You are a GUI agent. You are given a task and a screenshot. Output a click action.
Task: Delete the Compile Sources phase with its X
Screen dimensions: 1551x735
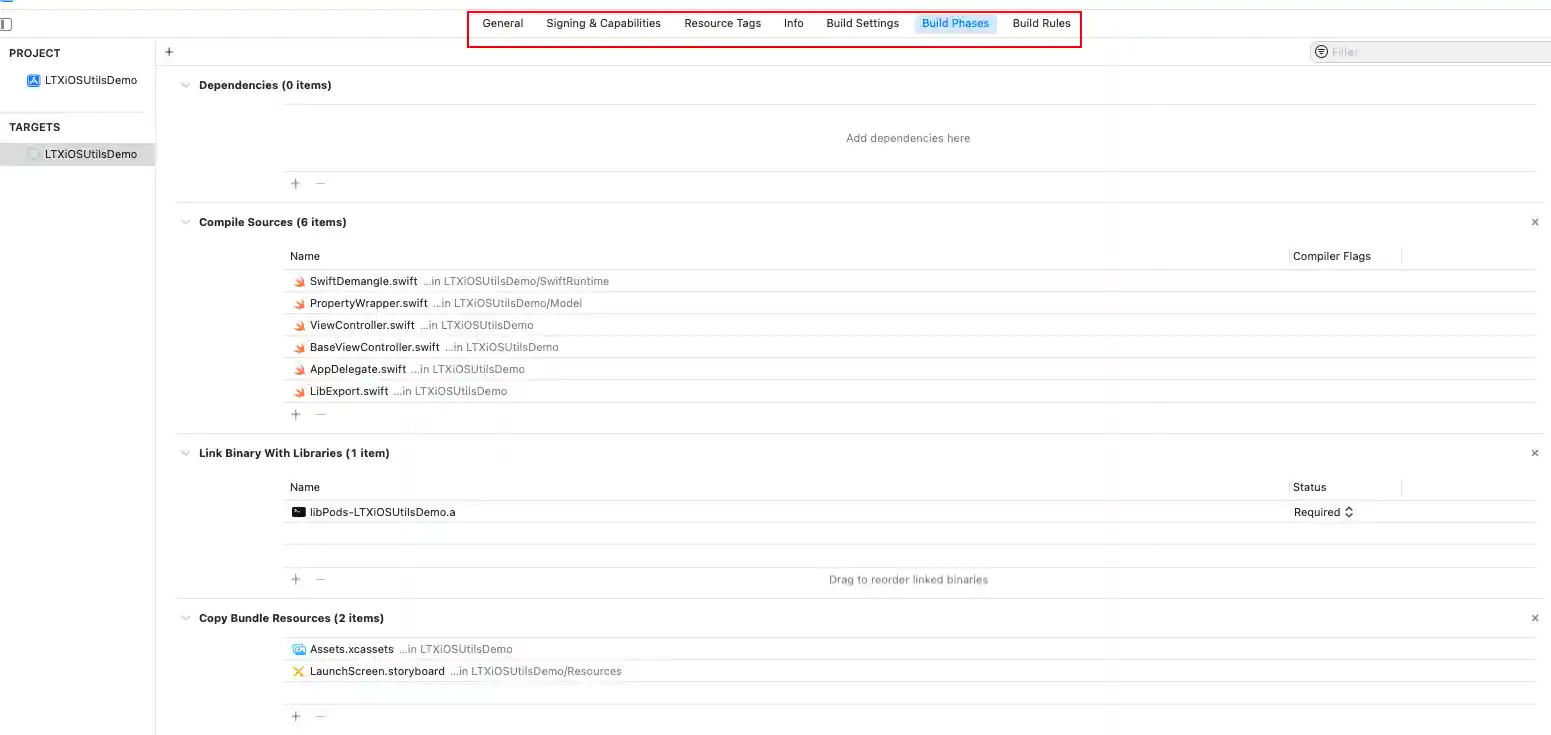pyautogui.click(x=1535, y=222)
